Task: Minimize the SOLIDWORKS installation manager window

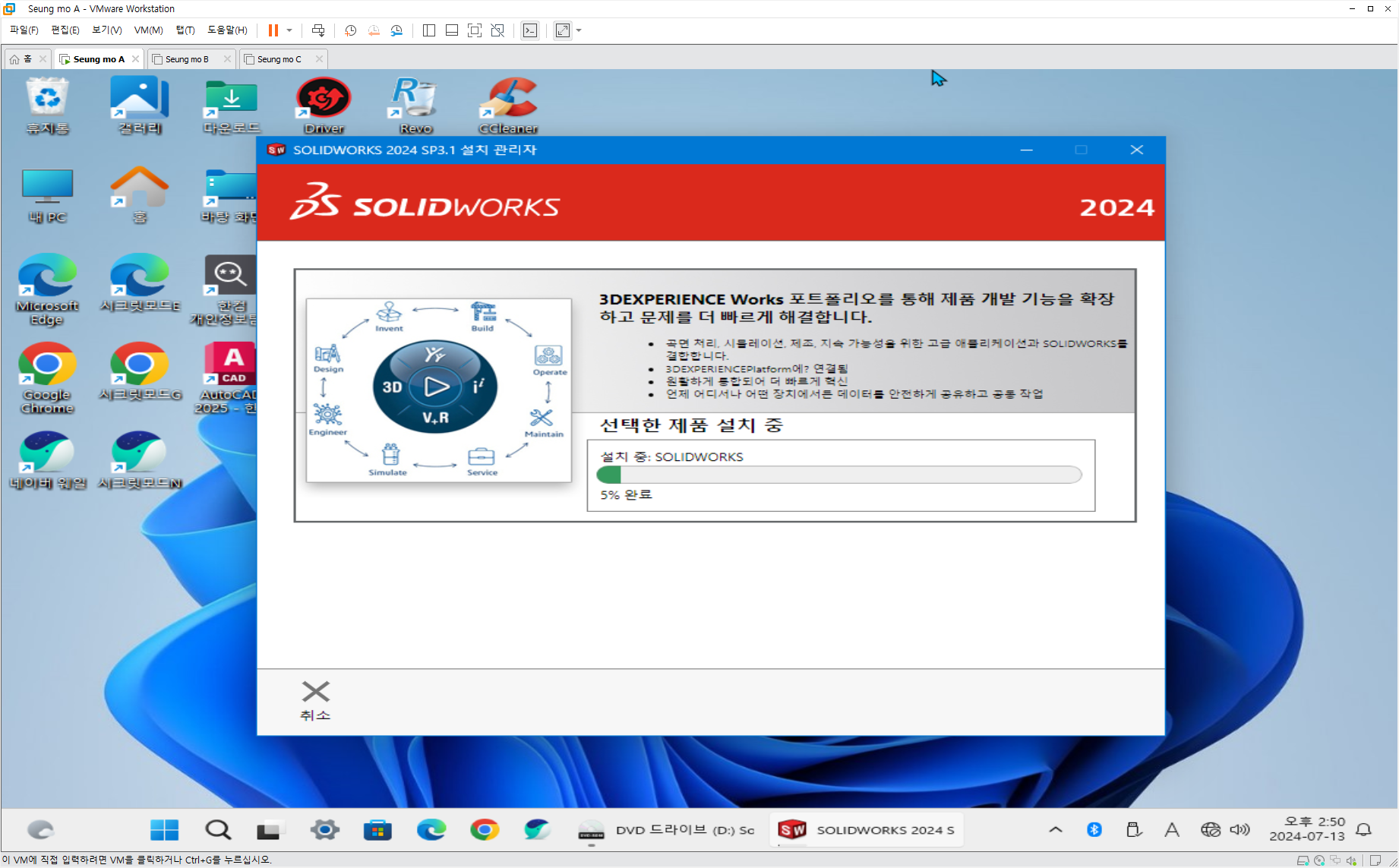Action: (x=1026, y=150)
